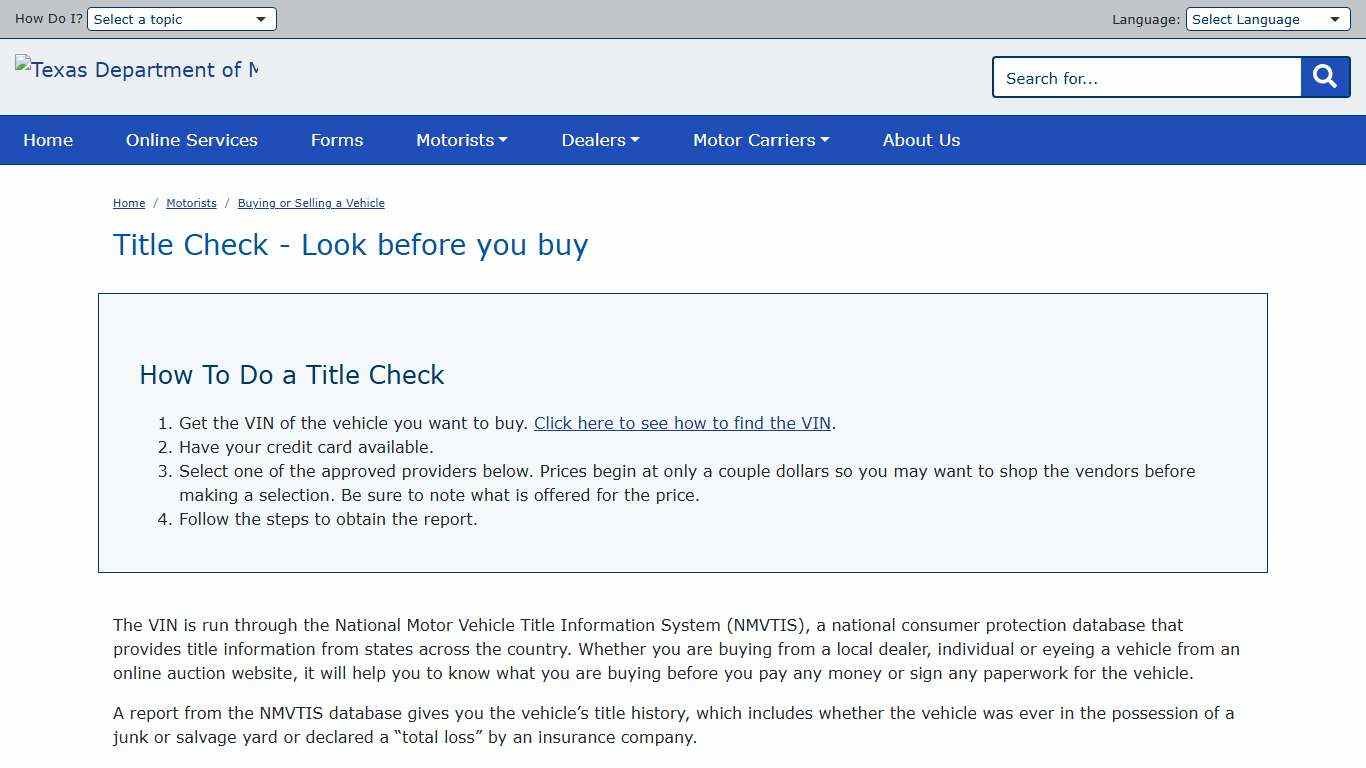The width and height of the screenshot is (1366, 768).
Task: Follow the link to see how to find the VIN
Action: (x=682, y=423)
